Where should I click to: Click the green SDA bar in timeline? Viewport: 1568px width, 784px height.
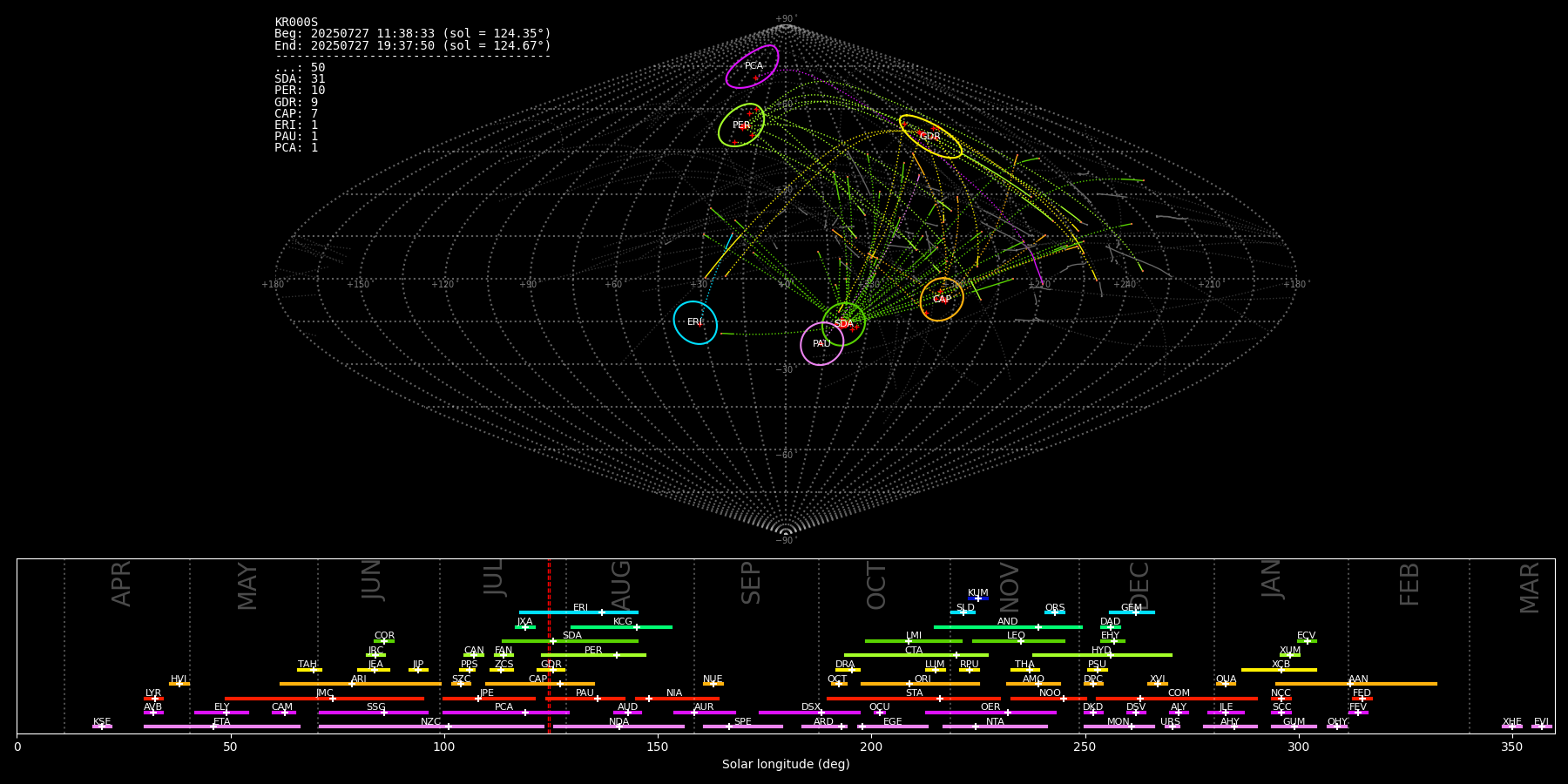pyautogui.click(x=570, y=640)
